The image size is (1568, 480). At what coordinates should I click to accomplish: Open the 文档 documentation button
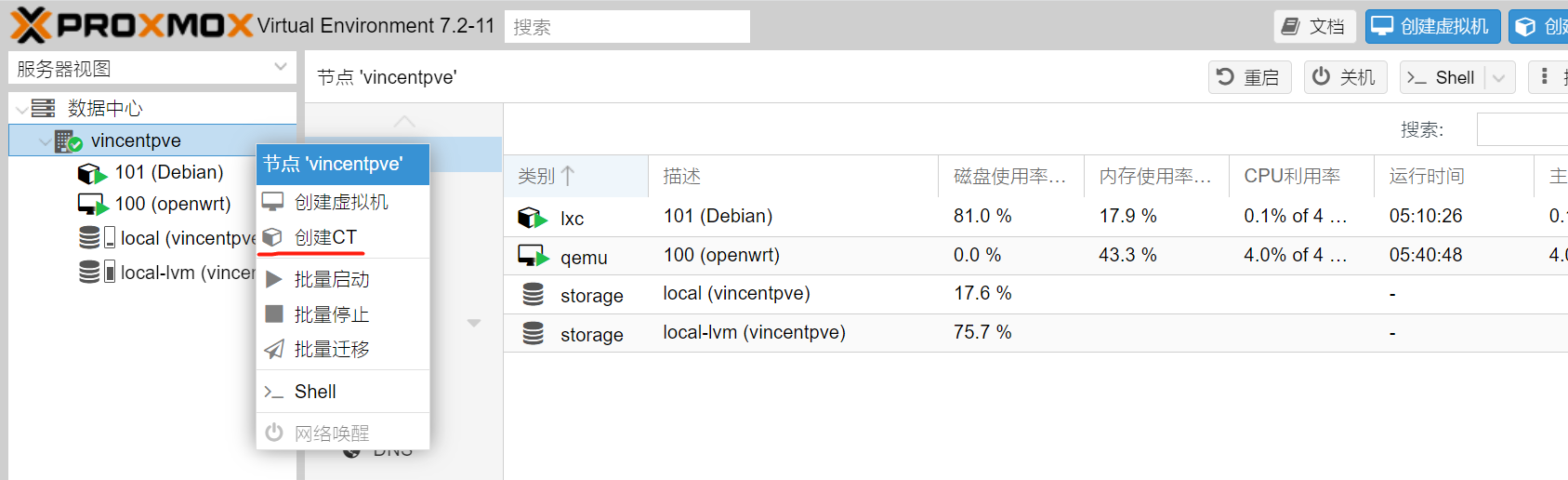point(1314,26)
